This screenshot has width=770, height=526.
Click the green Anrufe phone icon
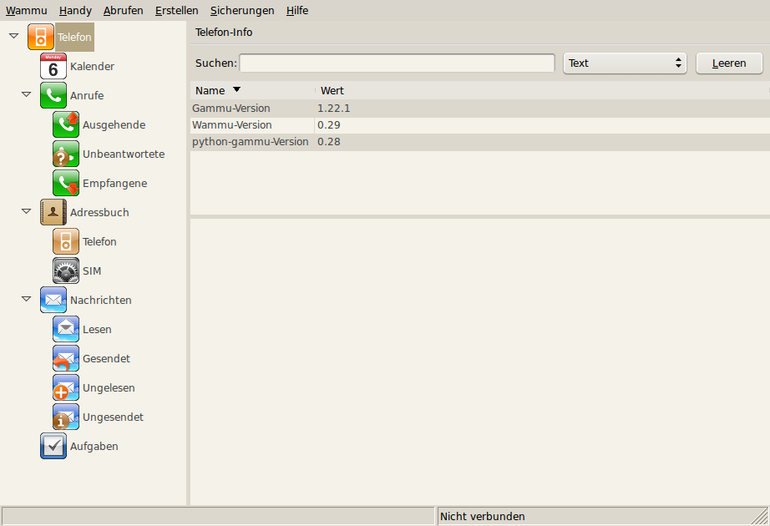[x=53, y=95]
